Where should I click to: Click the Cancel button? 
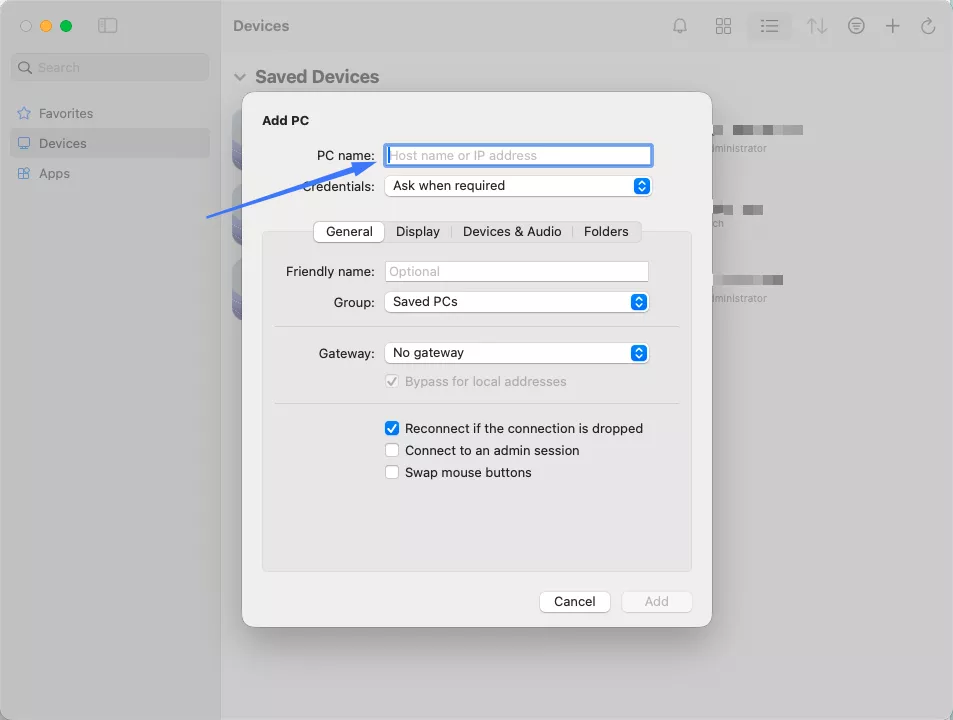[575, 601]
